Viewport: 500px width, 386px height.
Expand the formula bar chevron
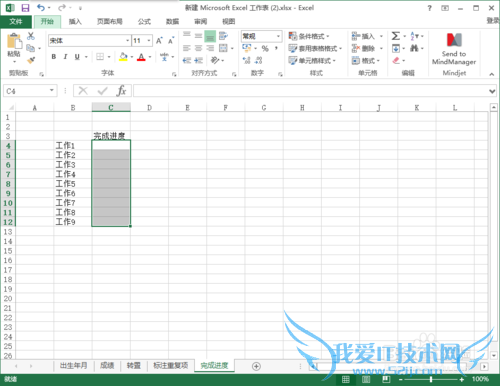coord(492,91)
